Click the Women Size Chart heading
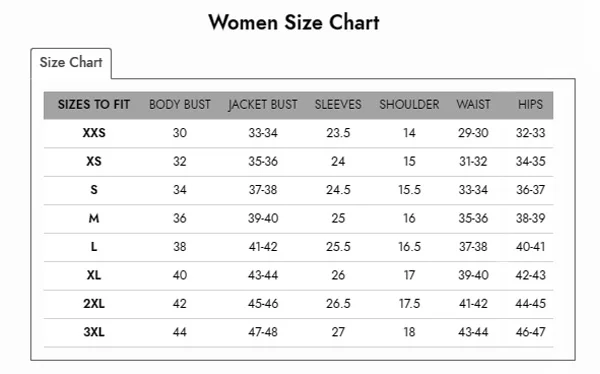 pyautogui.click(x=294, y=22)
